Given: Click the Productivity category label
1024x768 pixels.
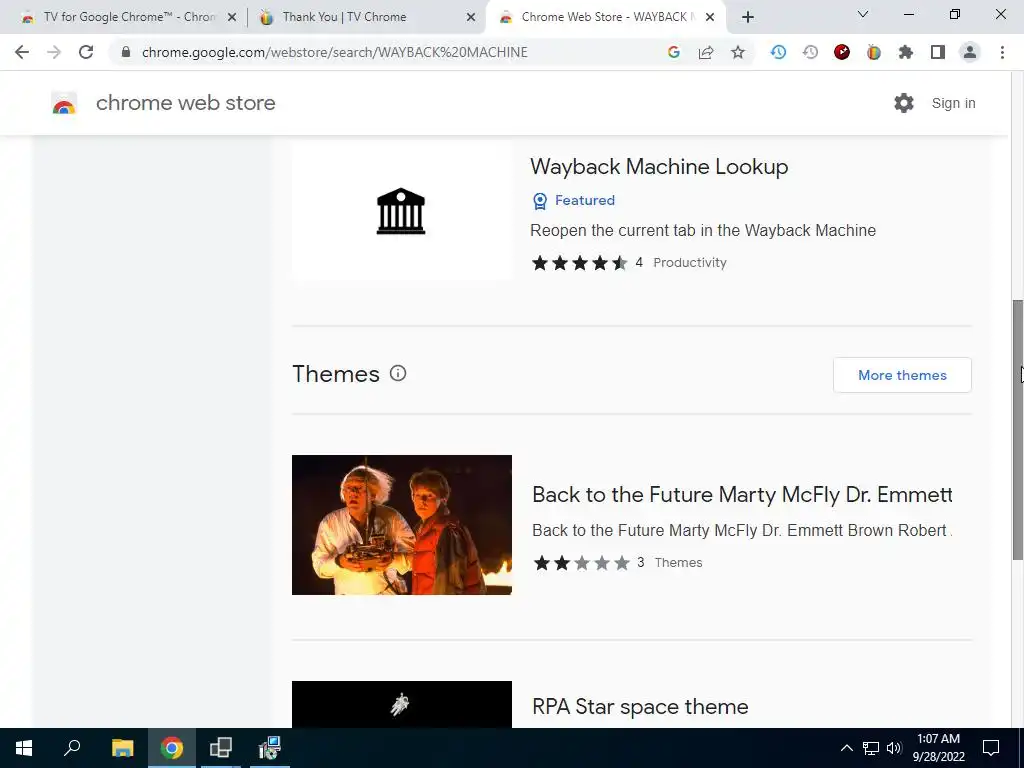Looking at the screenshot, I should 690,263.
